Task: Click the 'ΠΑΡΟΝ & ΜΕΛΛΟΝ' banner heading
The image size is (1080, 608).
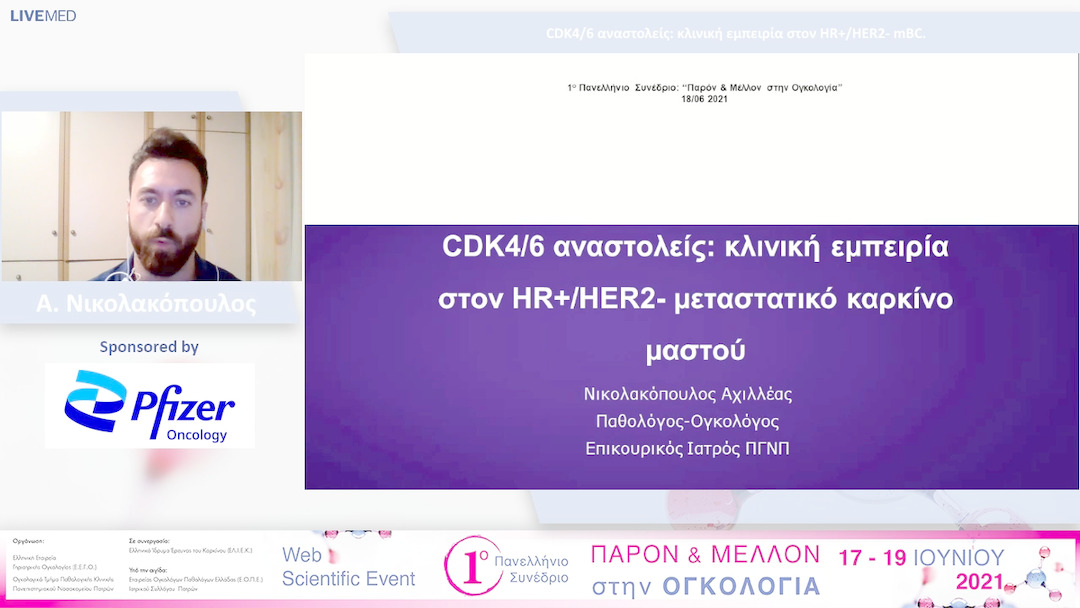Action: tap(705, 554)
